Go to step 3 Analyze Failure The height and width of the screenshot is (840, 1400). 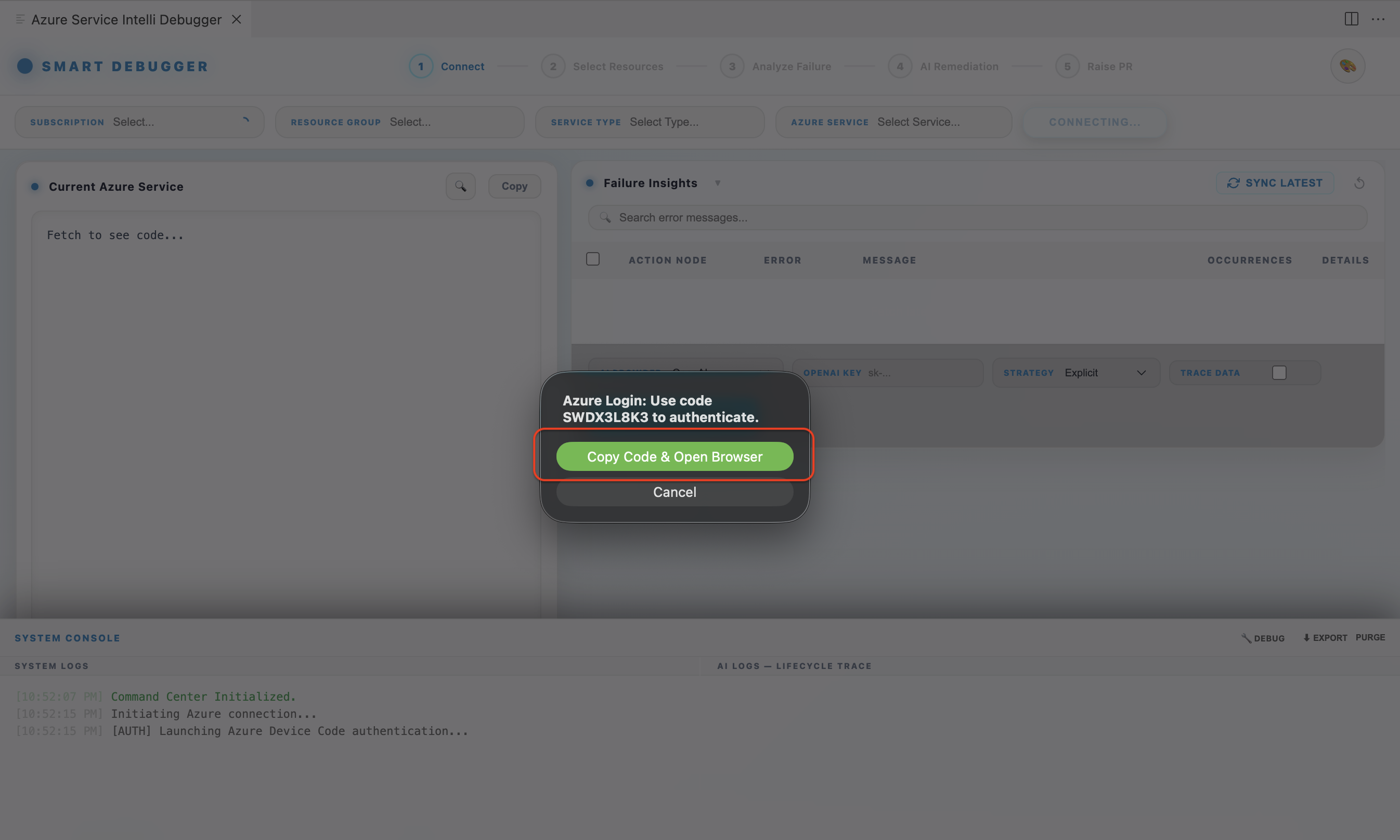[776, 66]
